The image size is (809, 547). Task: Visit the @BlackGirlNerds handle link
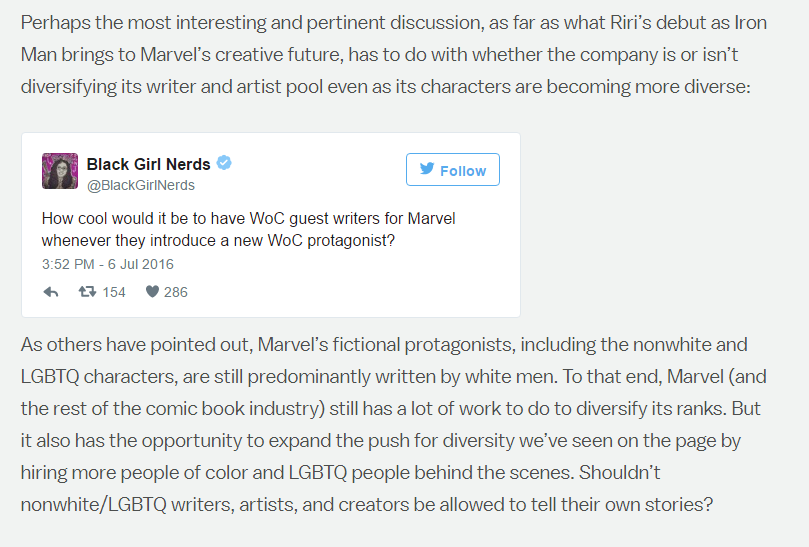click(141, 185)
